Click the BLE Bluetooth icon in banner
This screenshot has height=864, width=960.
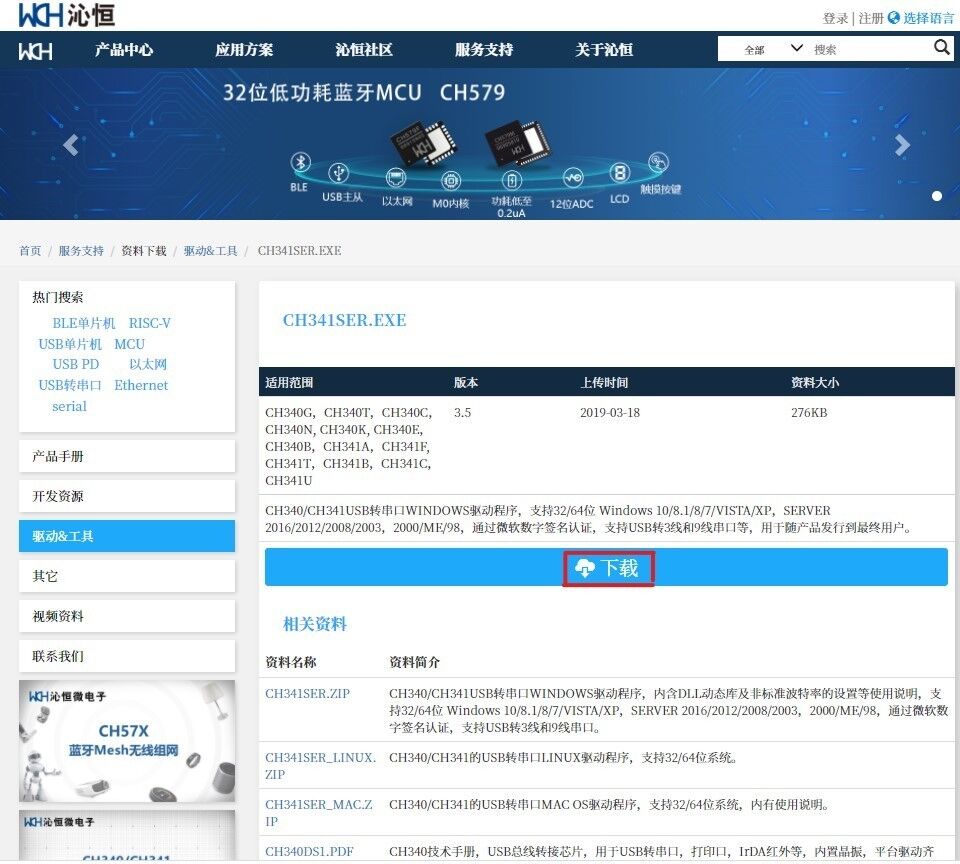click(300, 162)
